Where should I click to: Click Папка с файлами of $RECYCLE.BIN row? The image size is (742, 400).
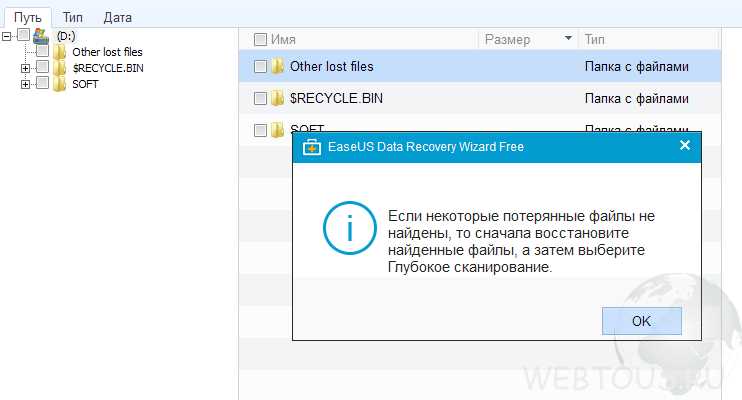[636, 99]
